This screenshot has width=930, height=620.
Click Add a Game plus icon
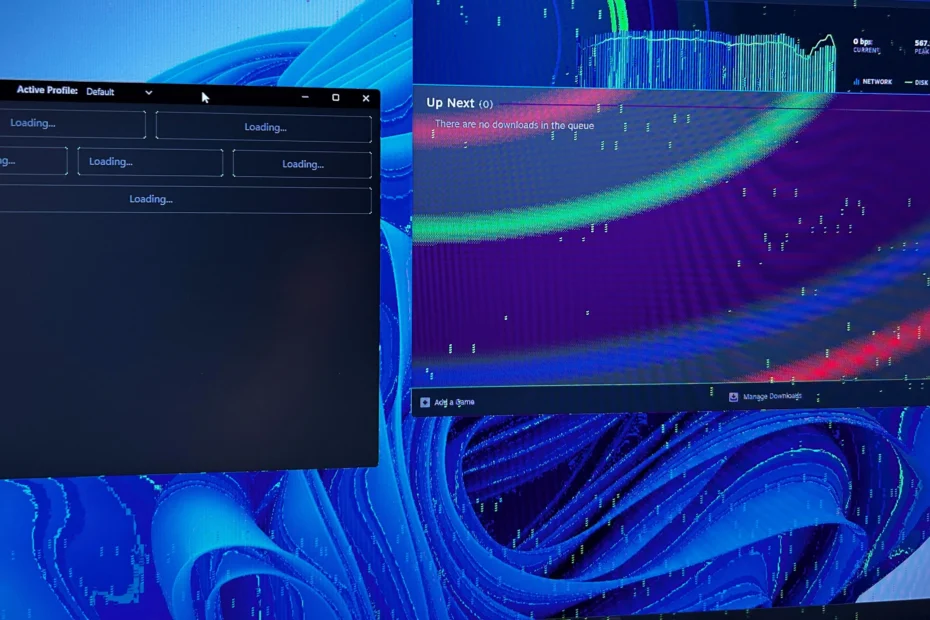click(x=425, y=402)
